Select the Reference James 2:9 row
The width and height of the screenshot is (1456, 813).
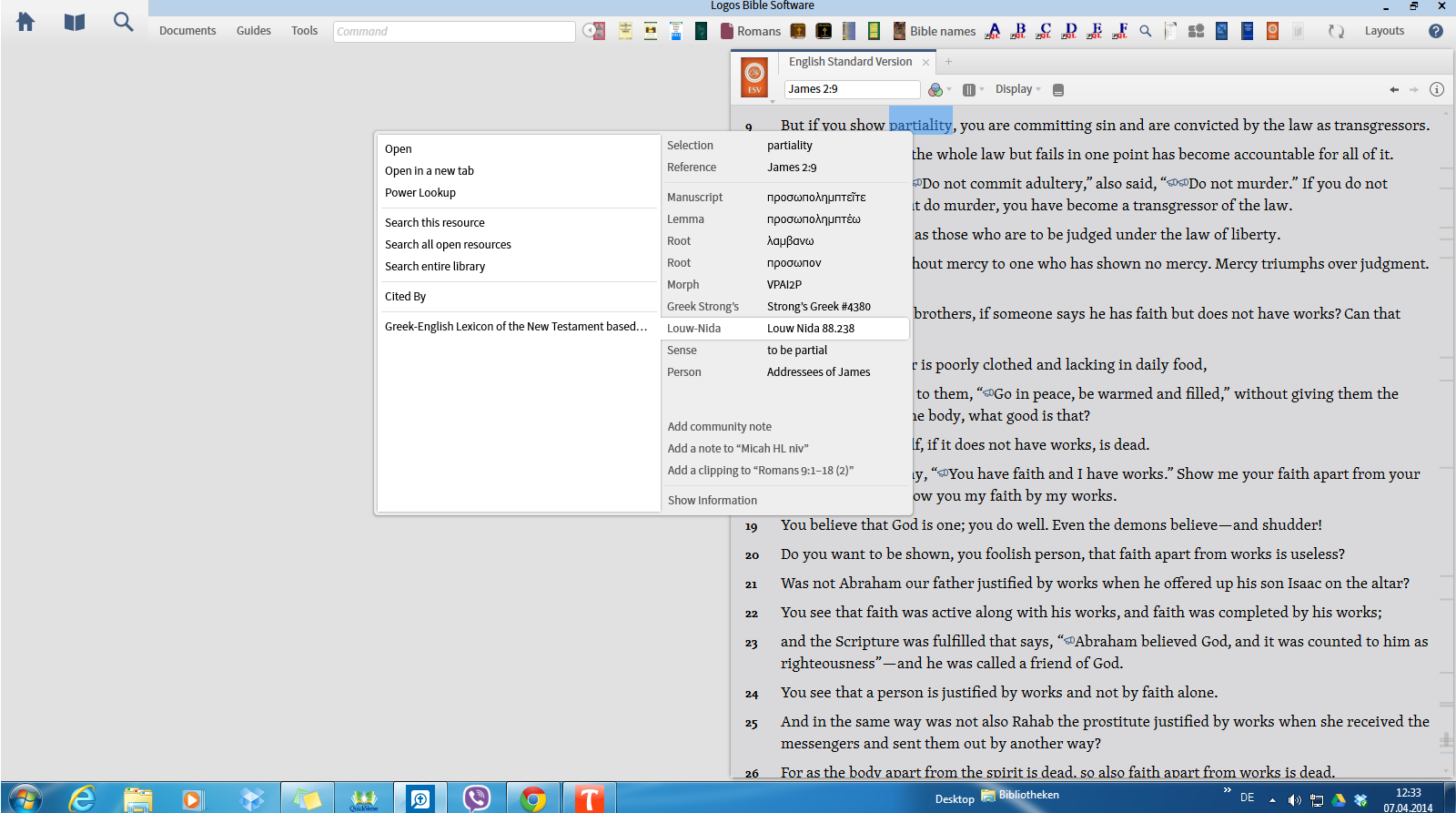(786, 168)
